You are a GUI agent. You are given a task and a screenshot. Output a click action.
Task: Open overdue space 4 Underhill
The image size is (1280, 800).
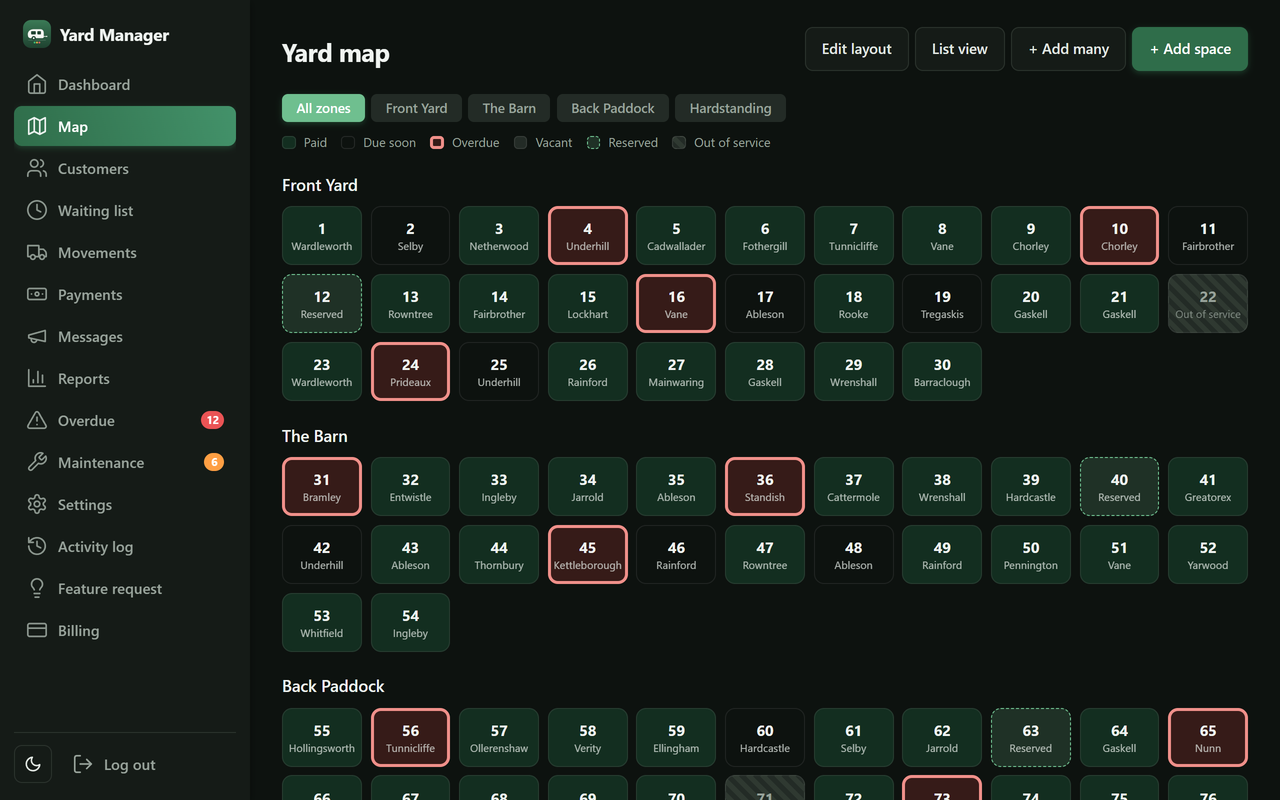point(588,236)
